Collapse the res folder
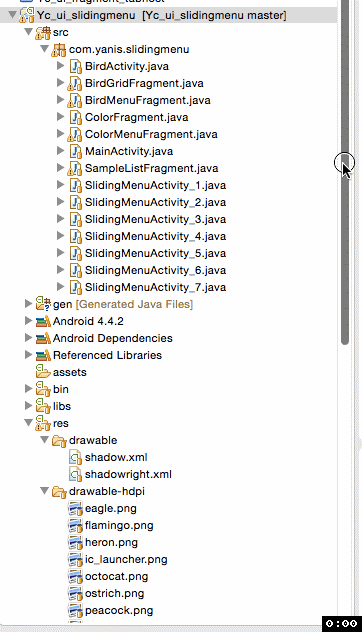 [x=28, y=423]
